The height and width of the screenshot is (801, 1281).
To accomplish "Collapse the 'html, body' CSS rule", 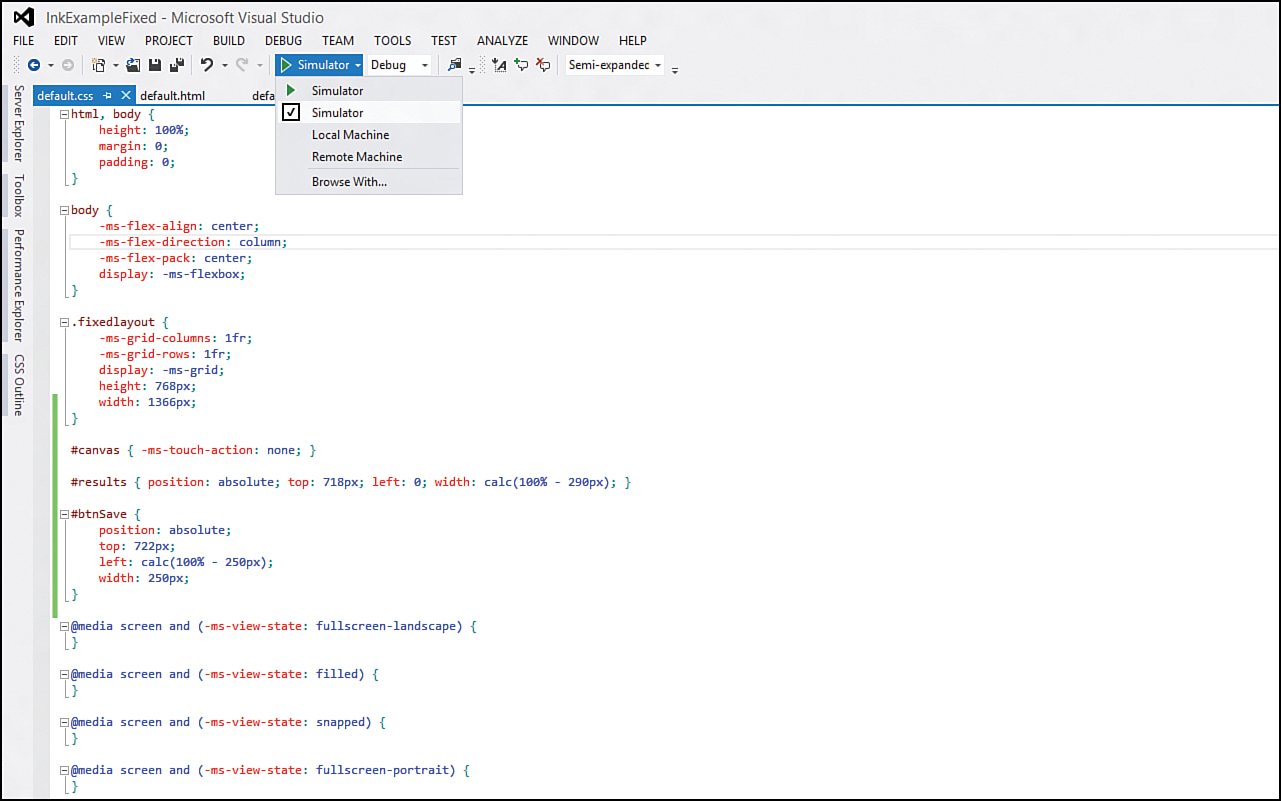I will click(64, 114).
